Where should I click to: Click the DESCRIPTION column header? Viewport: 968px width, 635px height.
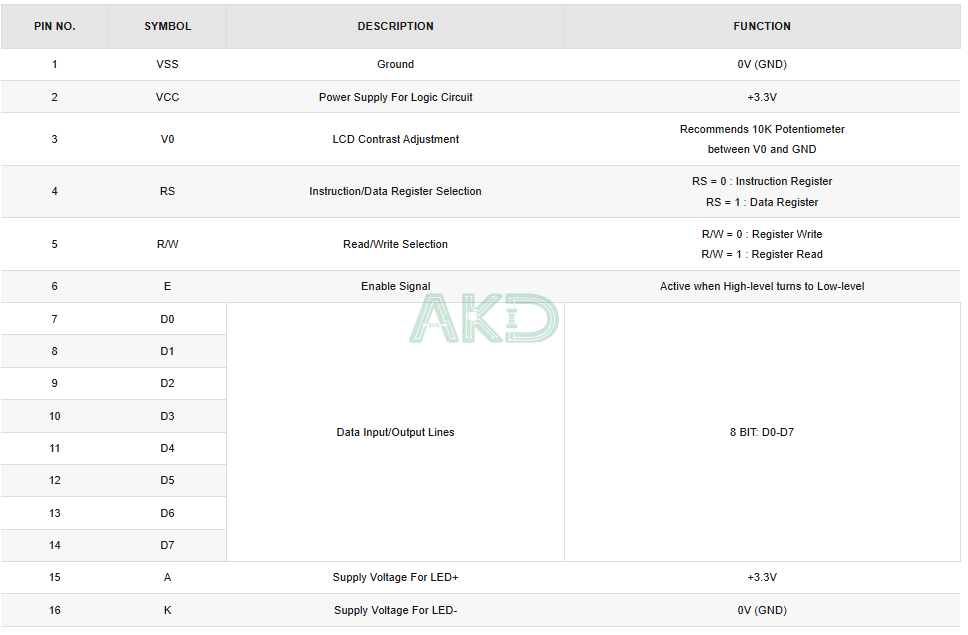(x=396, y=27)
